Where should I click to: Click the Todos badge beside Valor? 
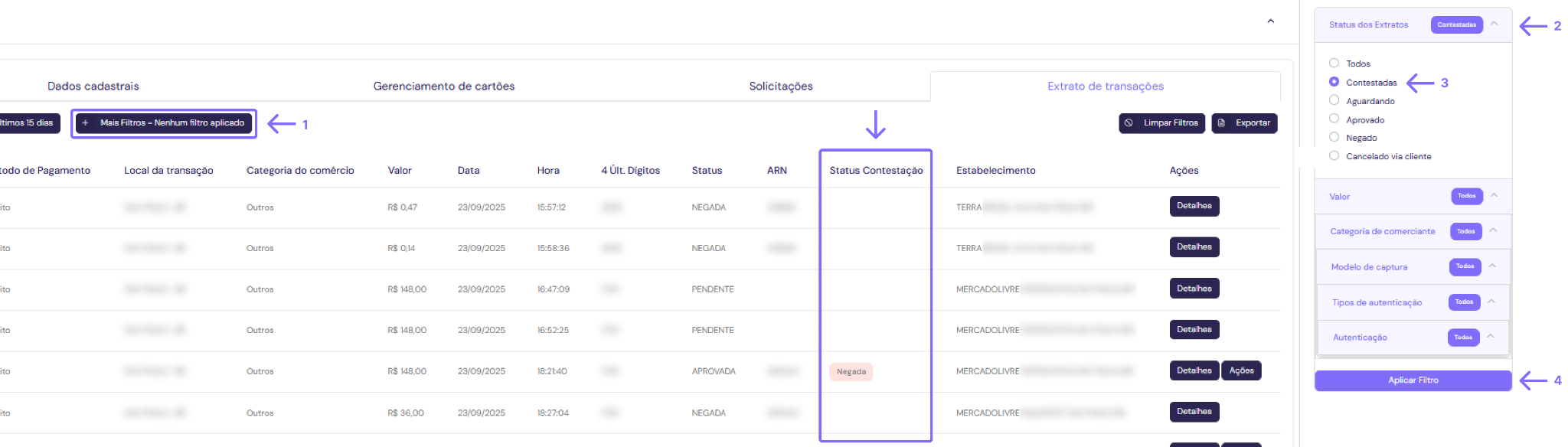pyautogui.click(x=1466, y=197)
